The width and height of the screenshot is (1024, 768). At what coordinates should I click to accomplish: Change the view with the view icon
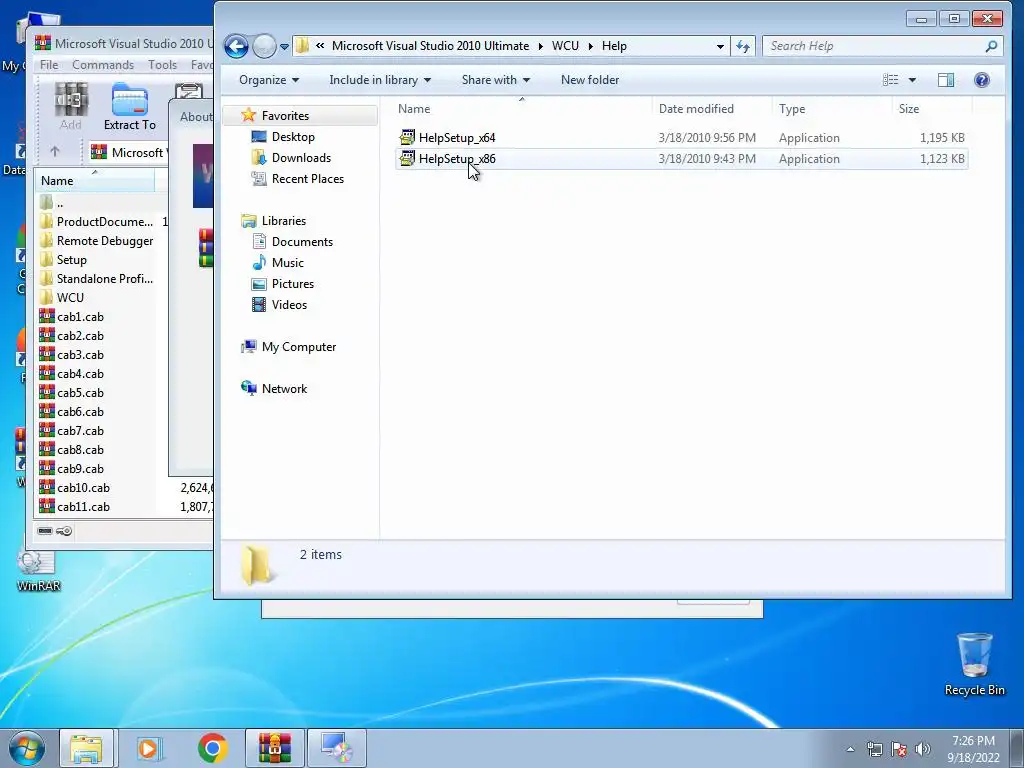(x=890, y=80)
